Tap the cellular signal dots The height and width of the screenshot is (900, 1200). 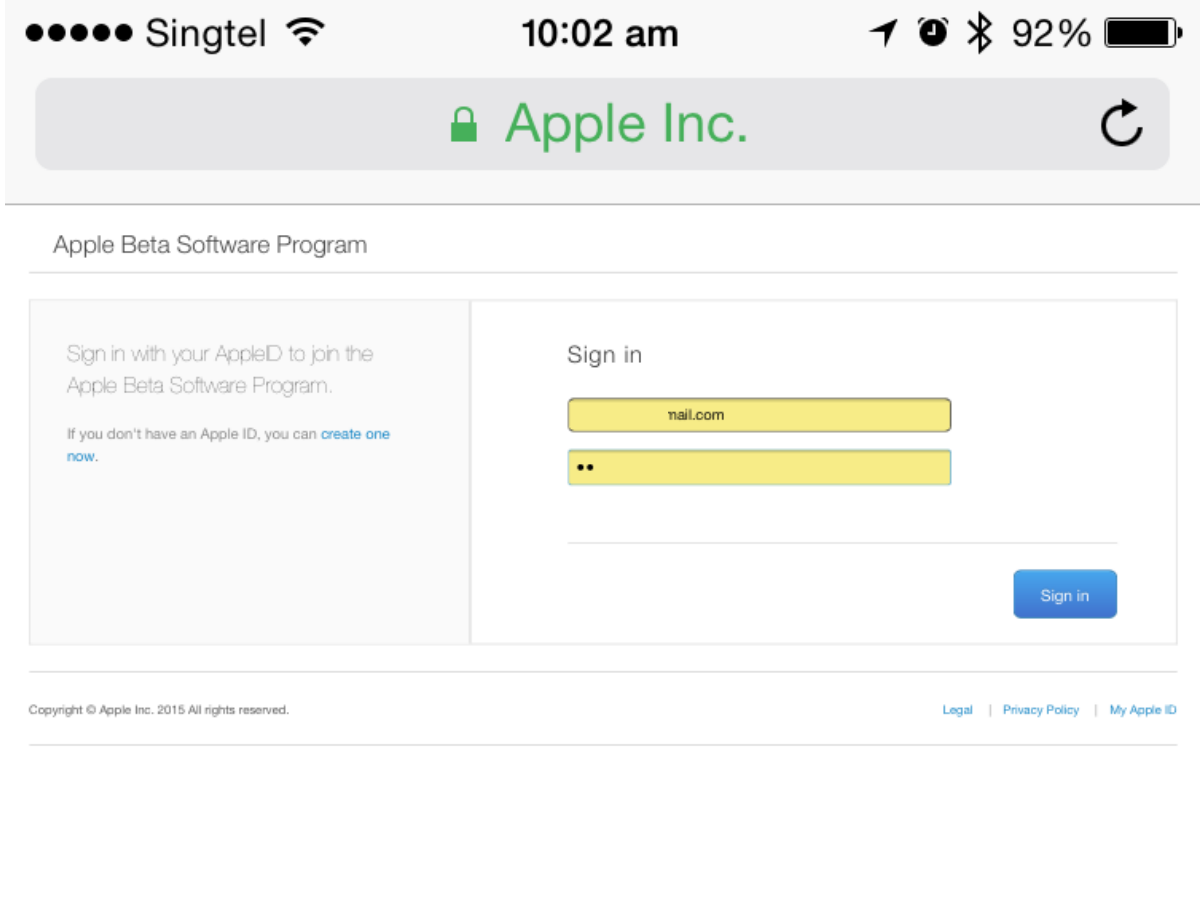coord(79,34)
